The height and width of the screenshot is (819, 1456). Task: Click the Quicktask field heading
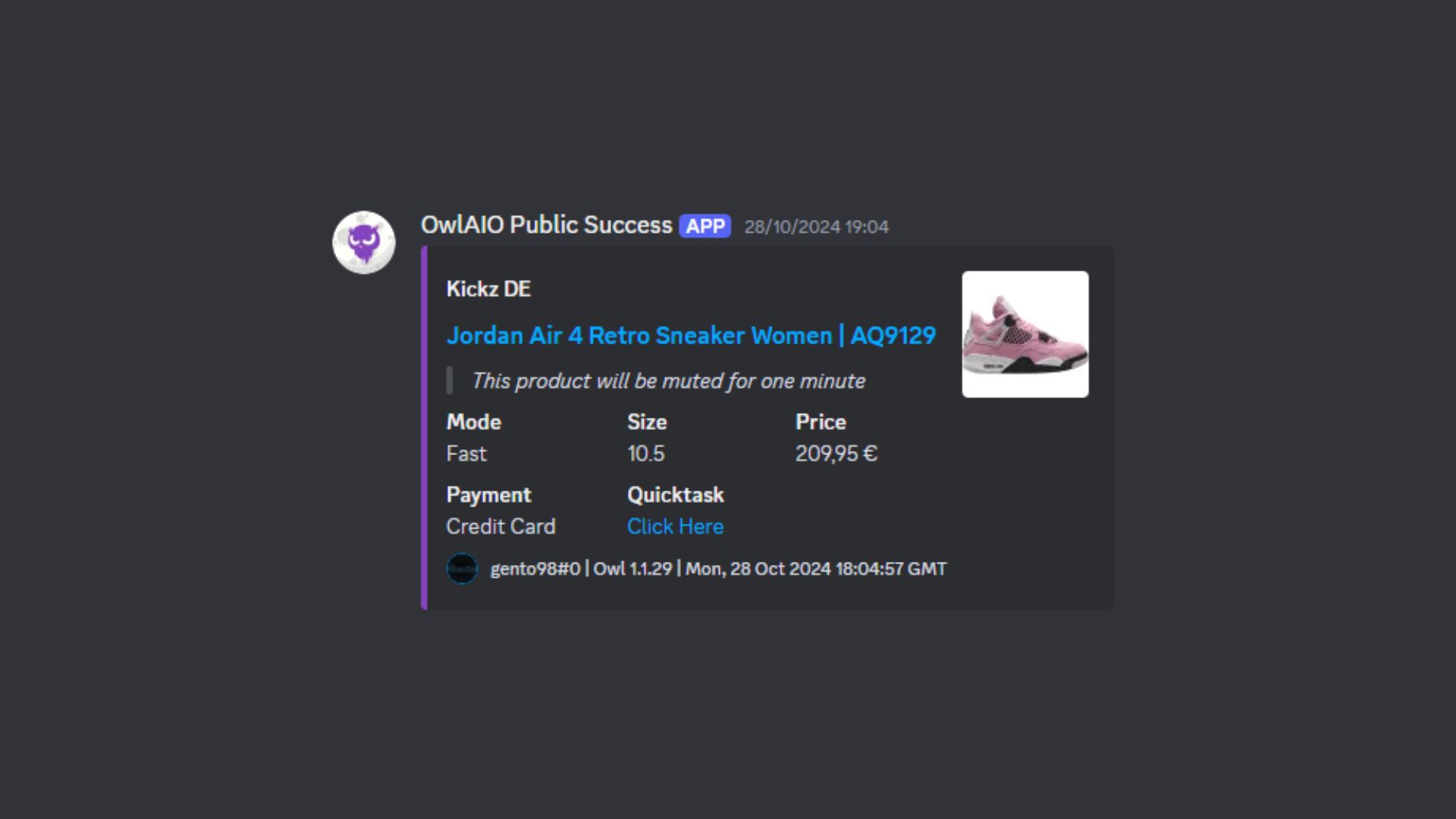tap(675, 494)
